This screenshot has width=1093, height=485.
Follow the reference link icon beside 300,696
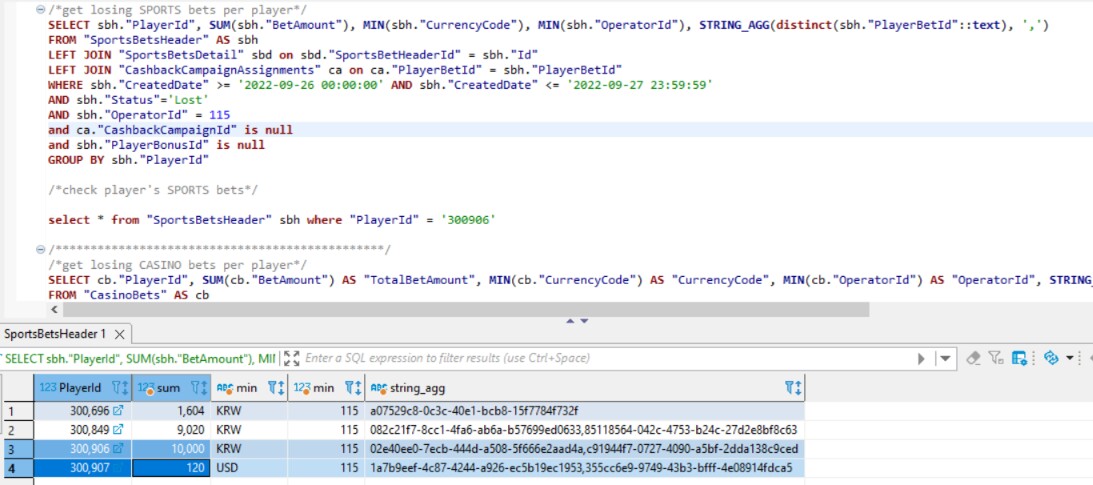coord(118,410)
